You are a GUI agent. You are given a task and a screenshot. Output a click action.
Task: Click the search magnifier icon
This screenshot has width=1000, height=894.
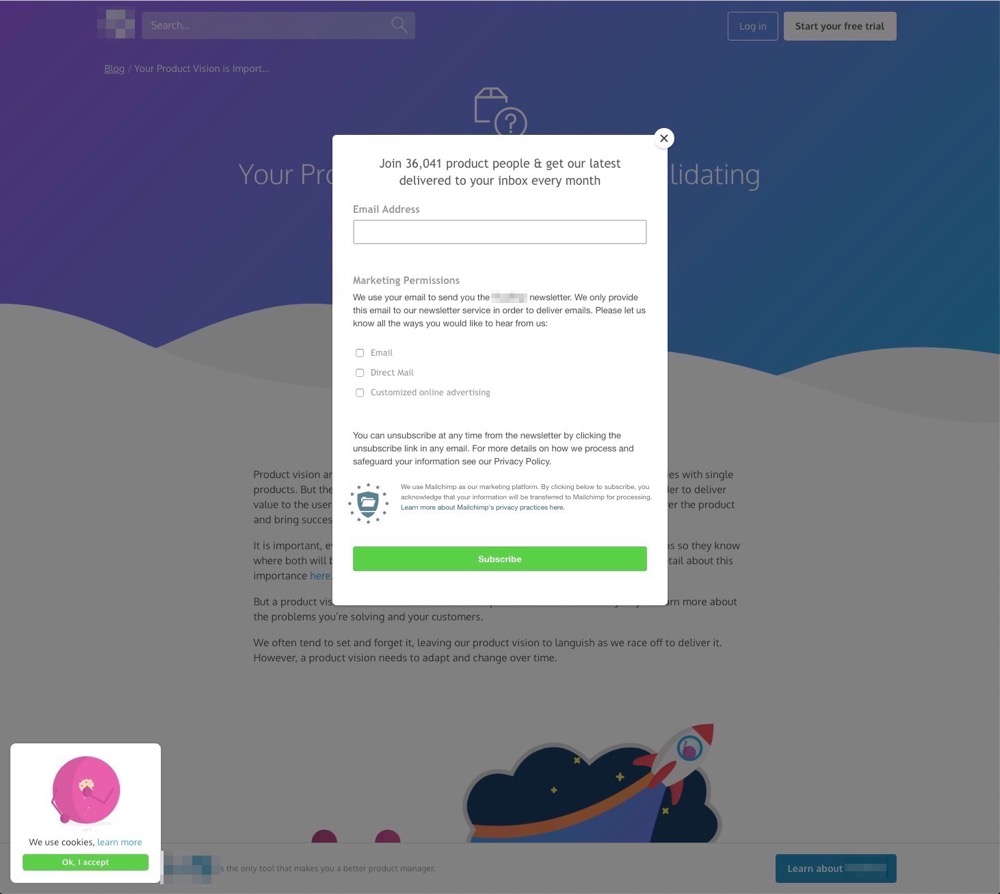(399, 26)
